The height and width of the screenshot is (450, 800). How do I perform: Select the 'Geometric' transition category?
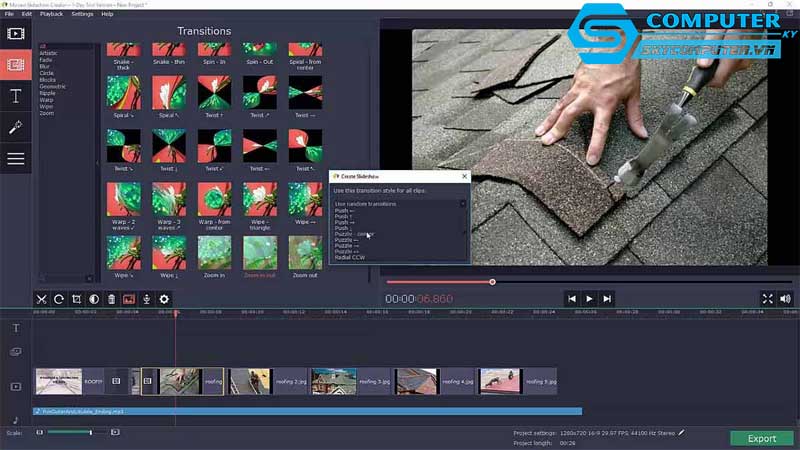53,86
